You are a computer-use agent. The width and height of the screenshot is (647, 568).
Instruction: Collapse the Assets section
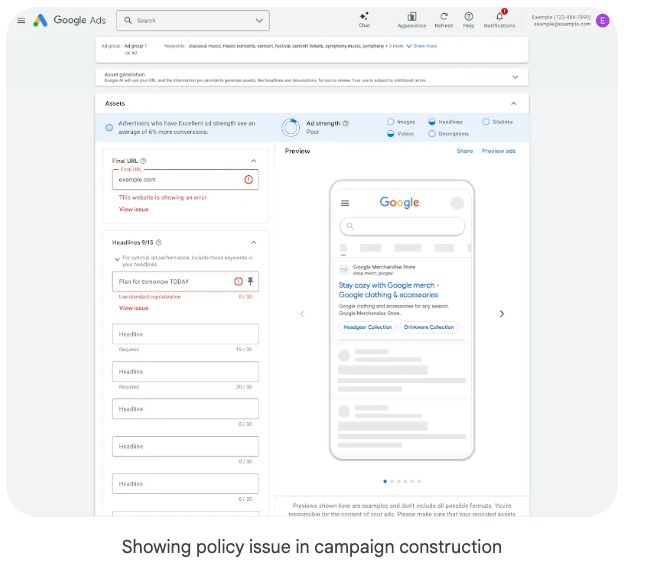pos(514,104)
